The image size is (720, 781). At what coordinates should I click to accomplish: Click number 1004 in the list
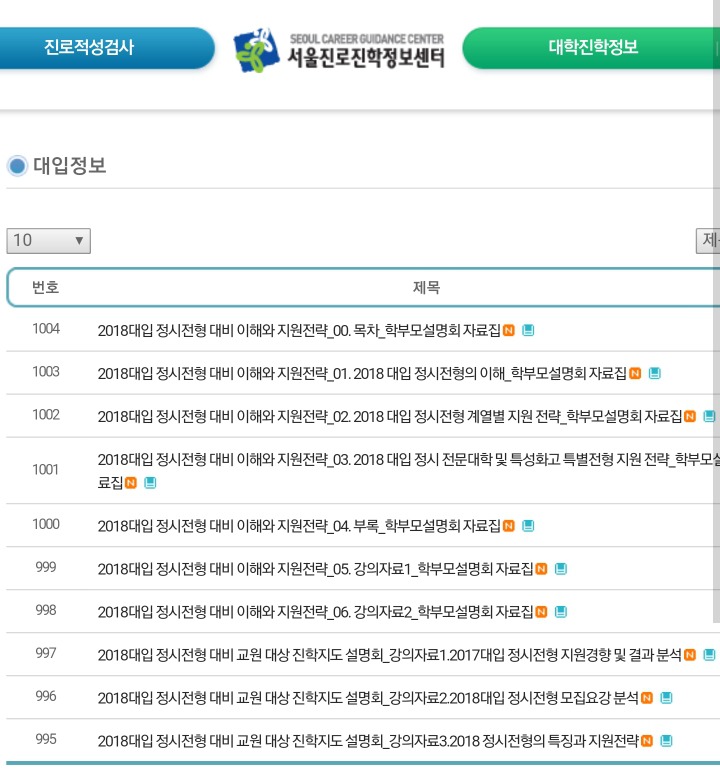click(46, 329)
